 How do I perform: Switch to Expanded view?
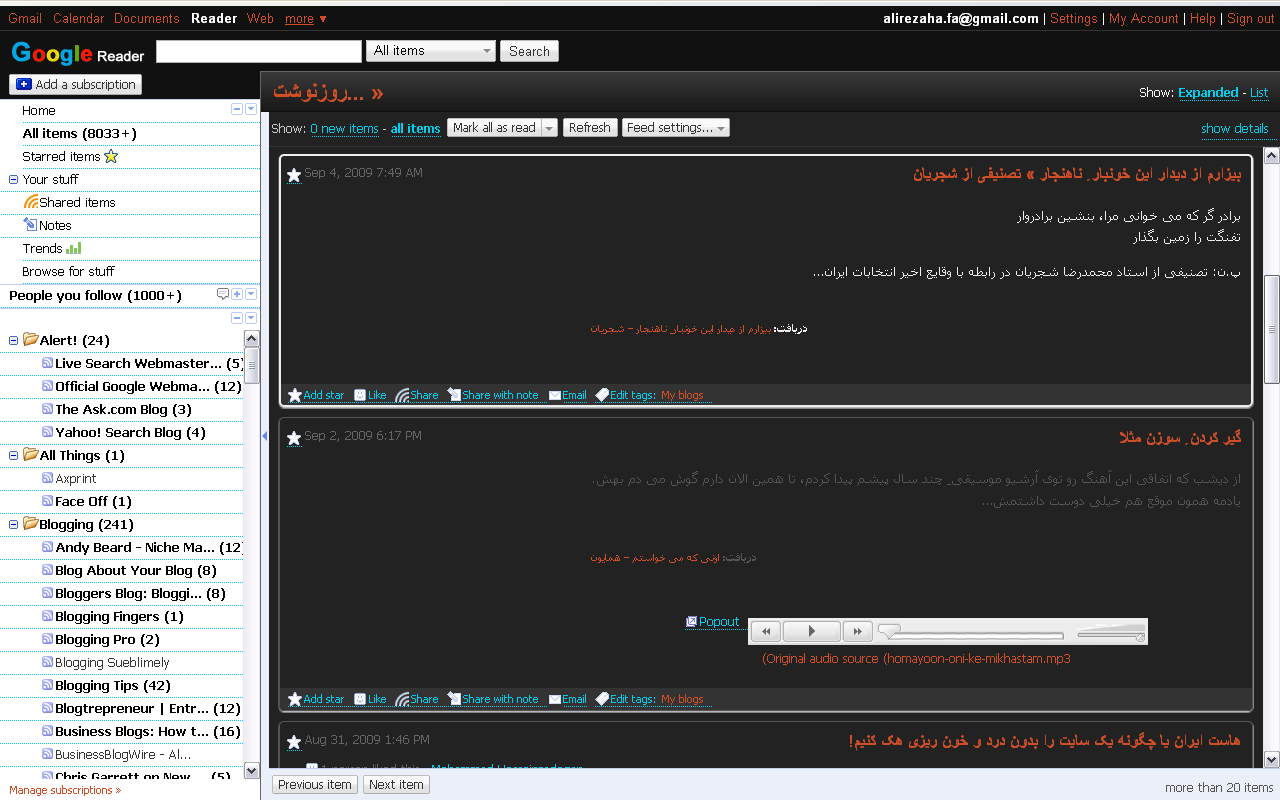1208,93
